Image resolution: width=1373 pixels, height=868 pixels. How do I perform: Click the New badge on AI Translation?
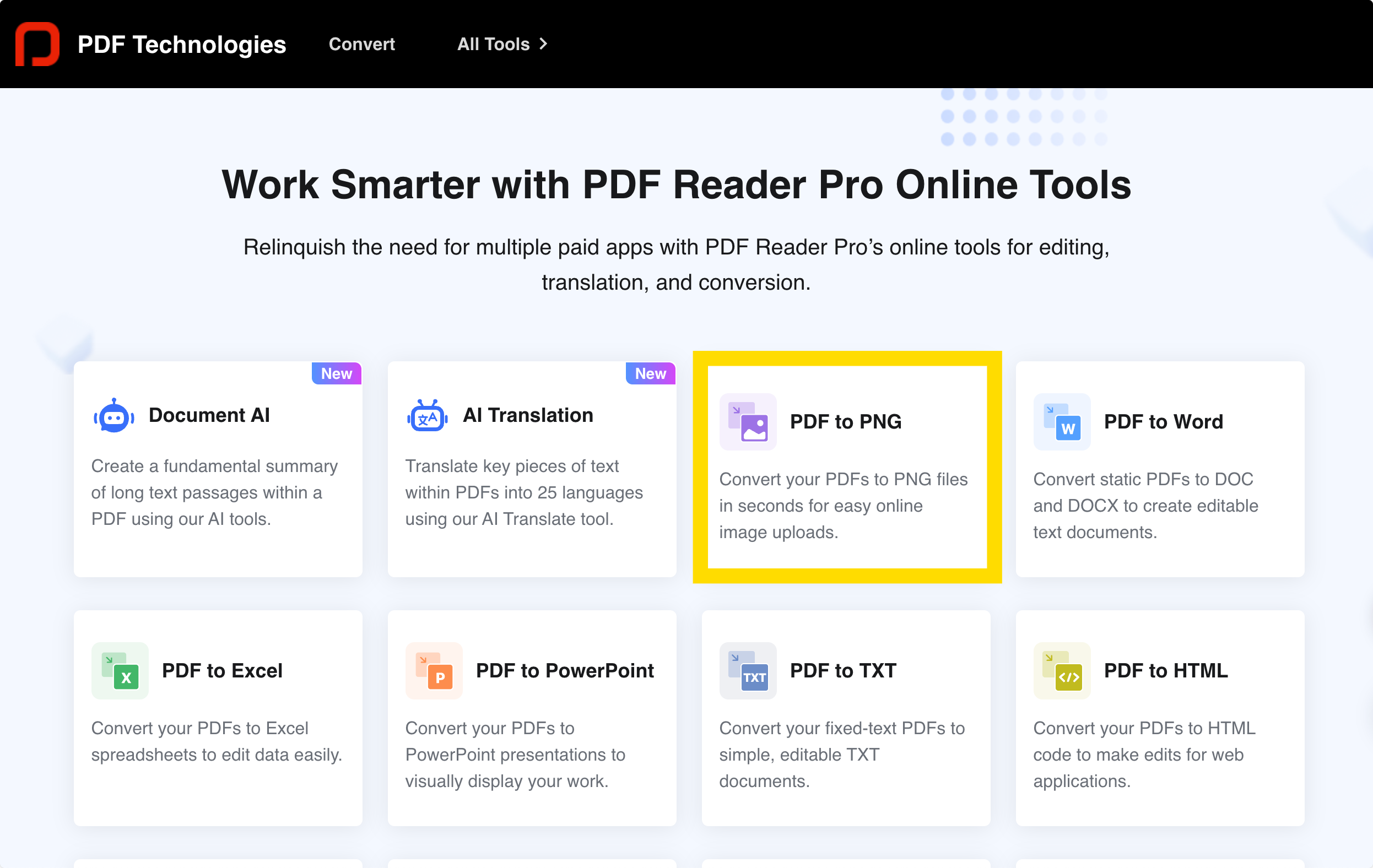pyautogui.click(x=651, y=373)
